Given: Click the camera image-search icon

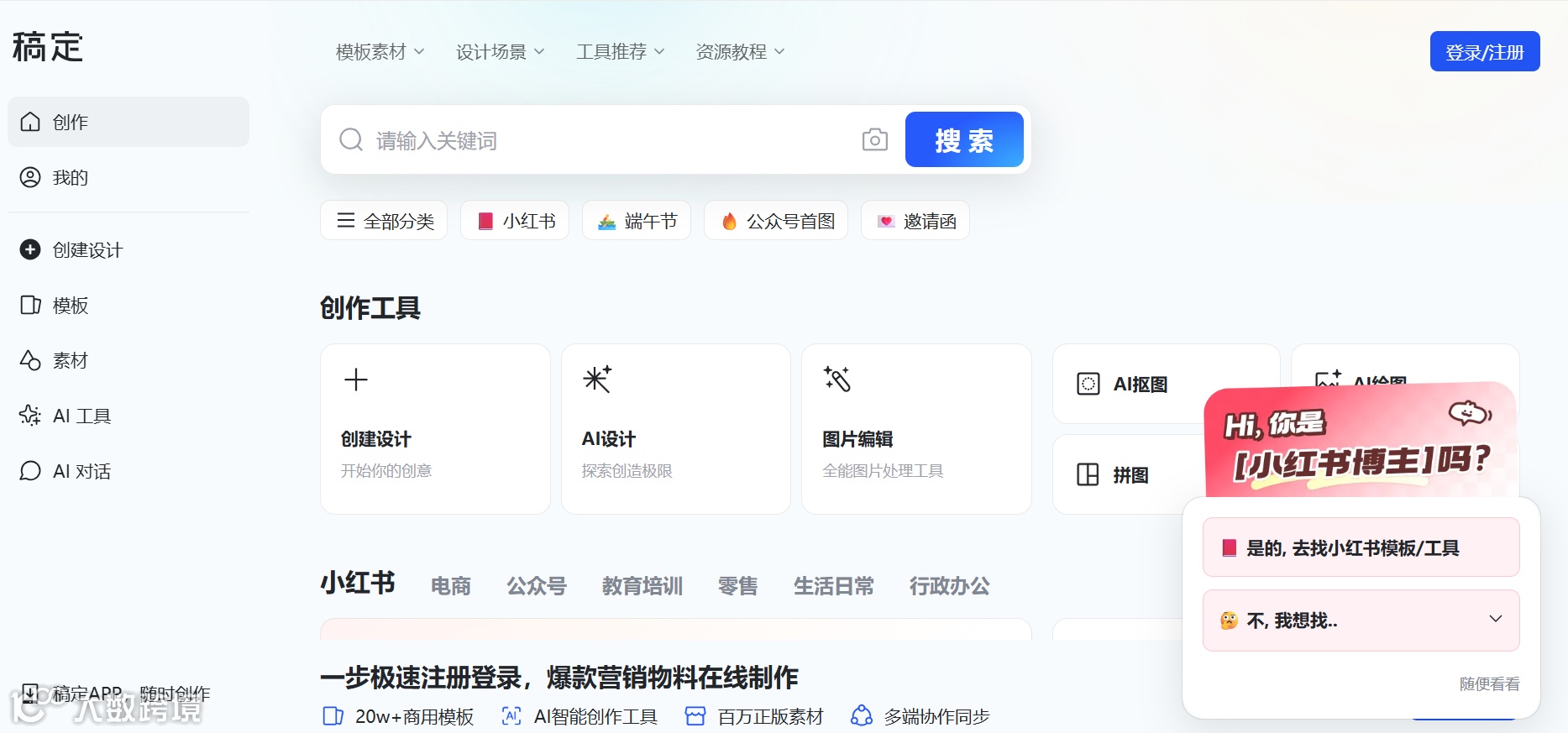Looking at the screenshot, I should tap(875, 139).
